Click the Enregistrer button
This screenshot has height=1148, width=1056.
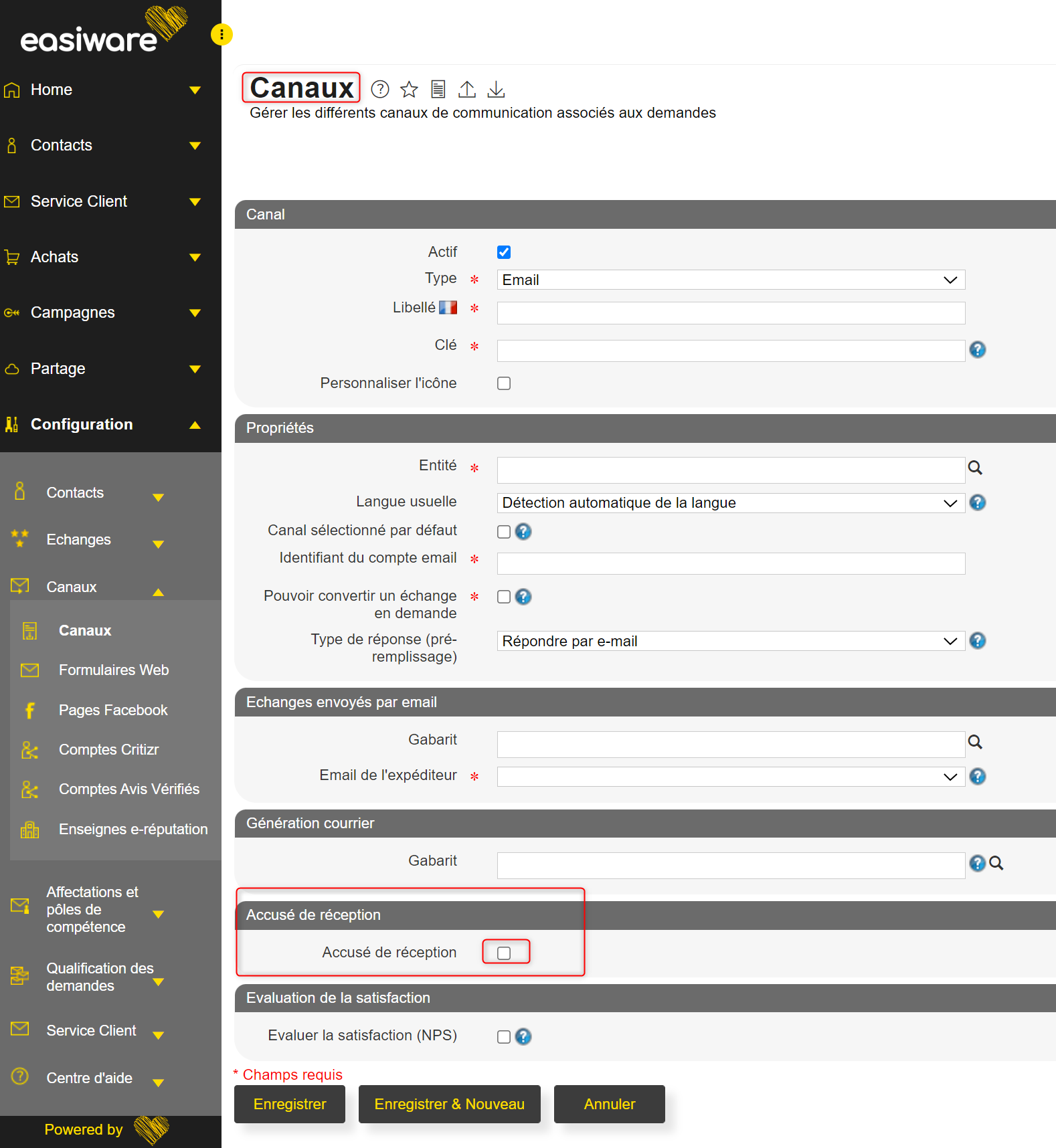tap(290, 1105)
